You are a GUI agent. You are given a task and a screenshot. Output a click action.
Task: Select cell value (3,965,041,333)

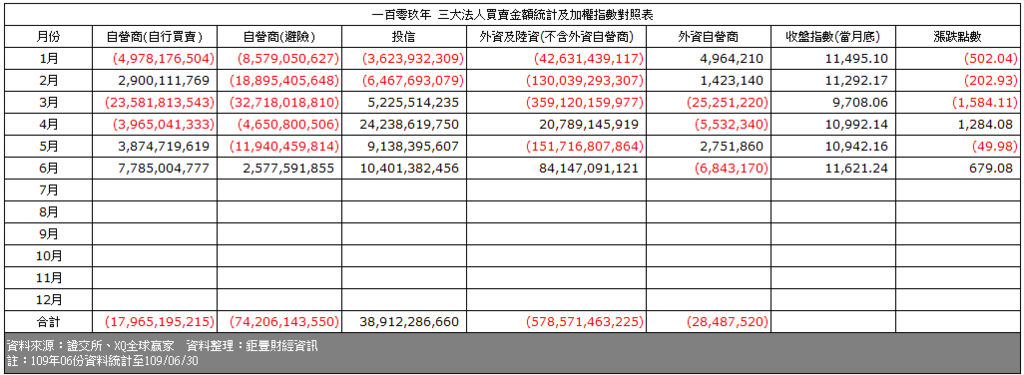[163, 125]
